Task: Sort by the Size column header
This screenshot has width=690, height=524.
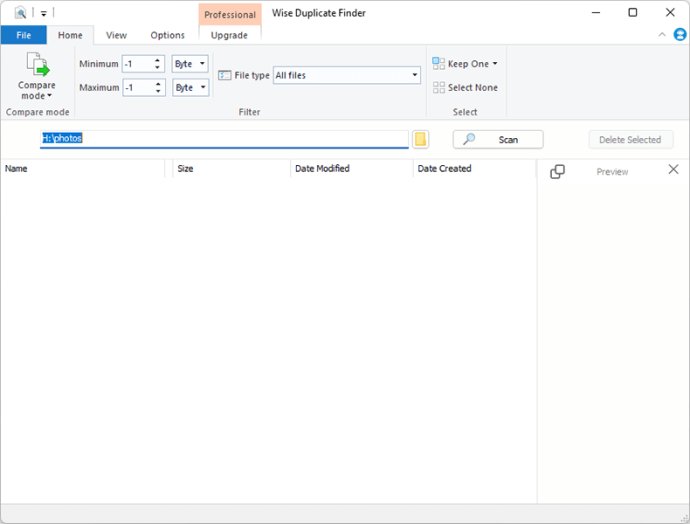Action: click(231, 169)
